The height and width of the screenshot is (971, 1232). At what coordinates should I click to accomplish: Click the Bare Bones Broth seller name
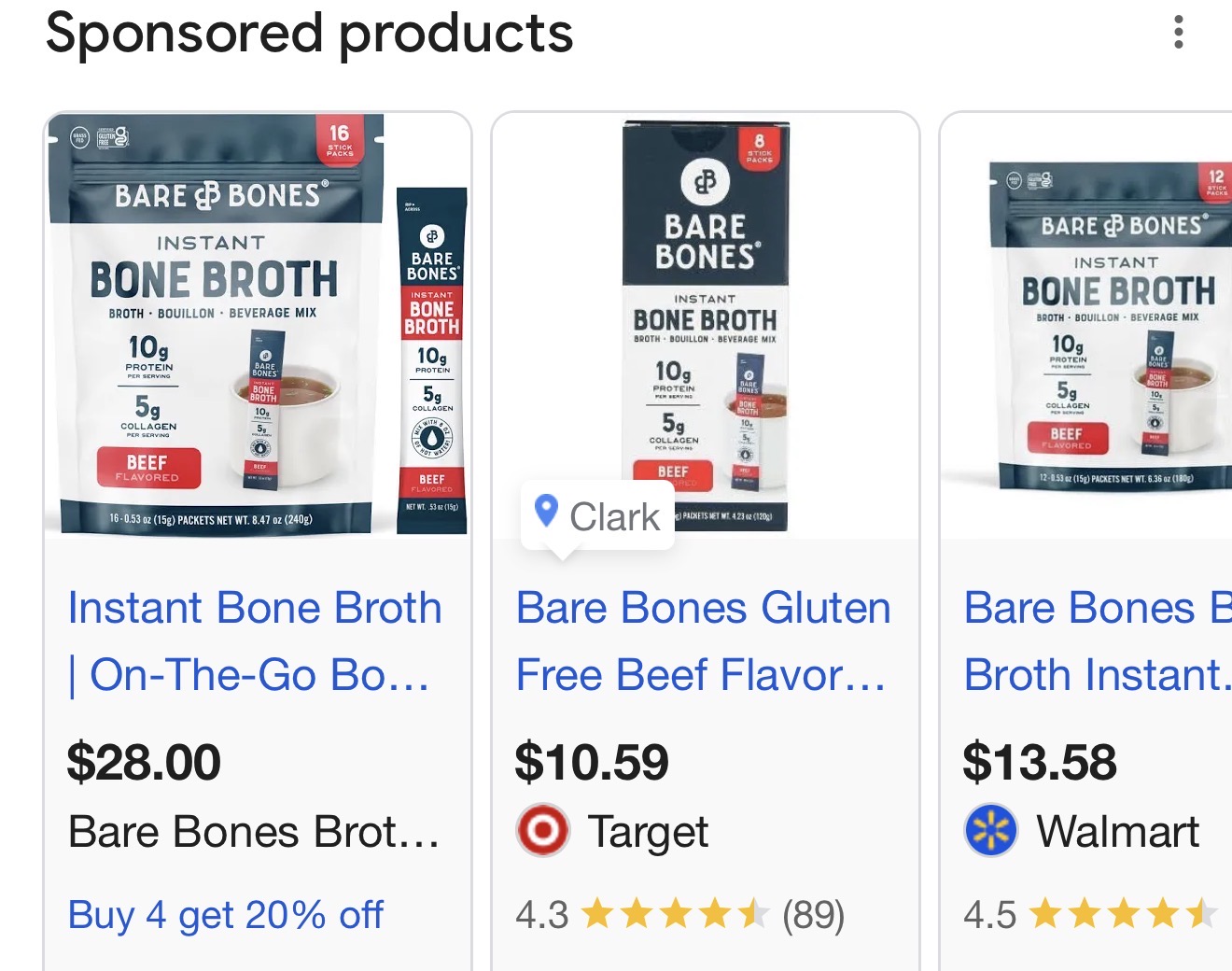tap(253, 831)
